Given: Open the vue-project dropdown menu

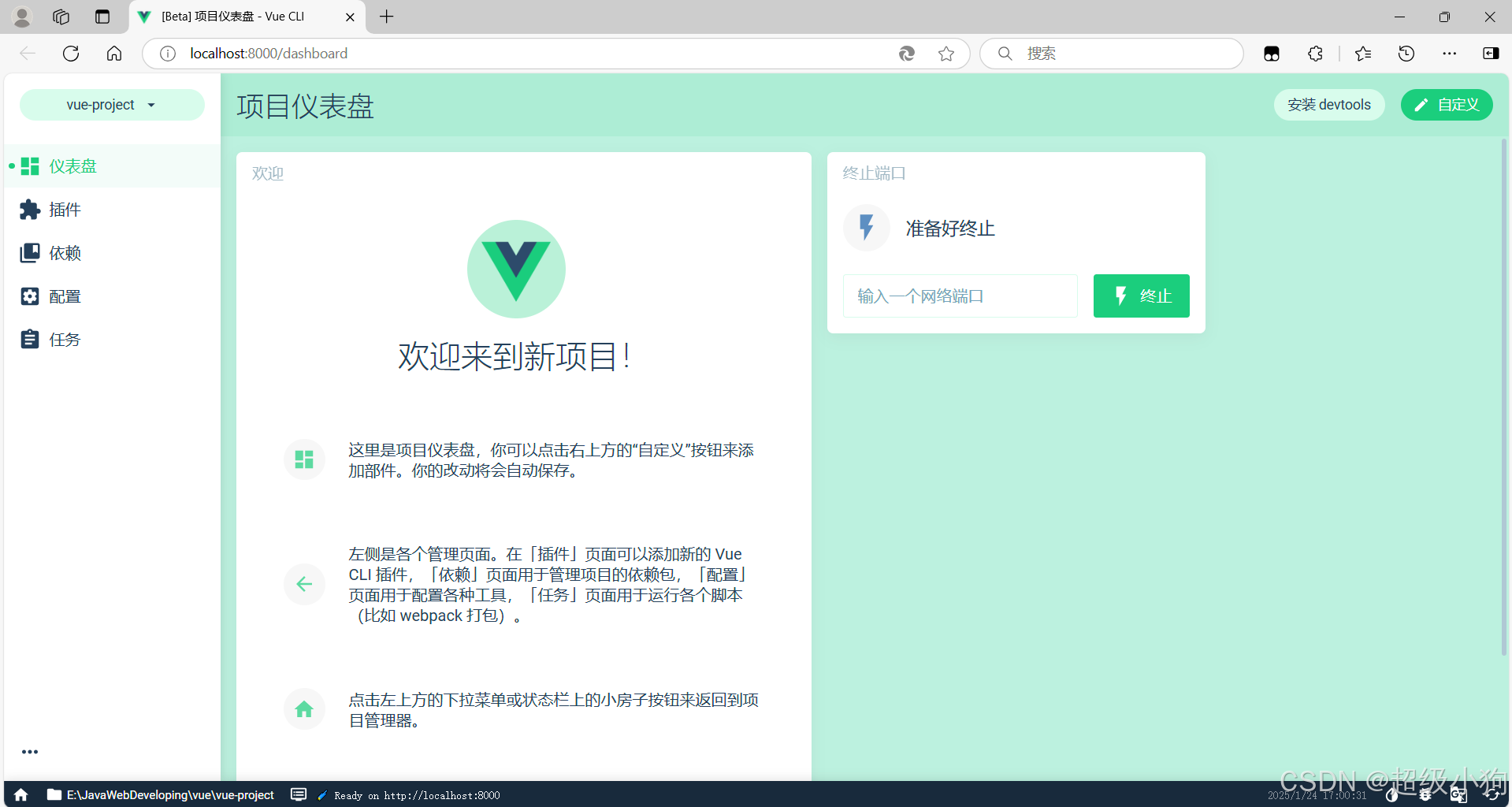Looking at the screenshot, I should [x=112, y=105].
